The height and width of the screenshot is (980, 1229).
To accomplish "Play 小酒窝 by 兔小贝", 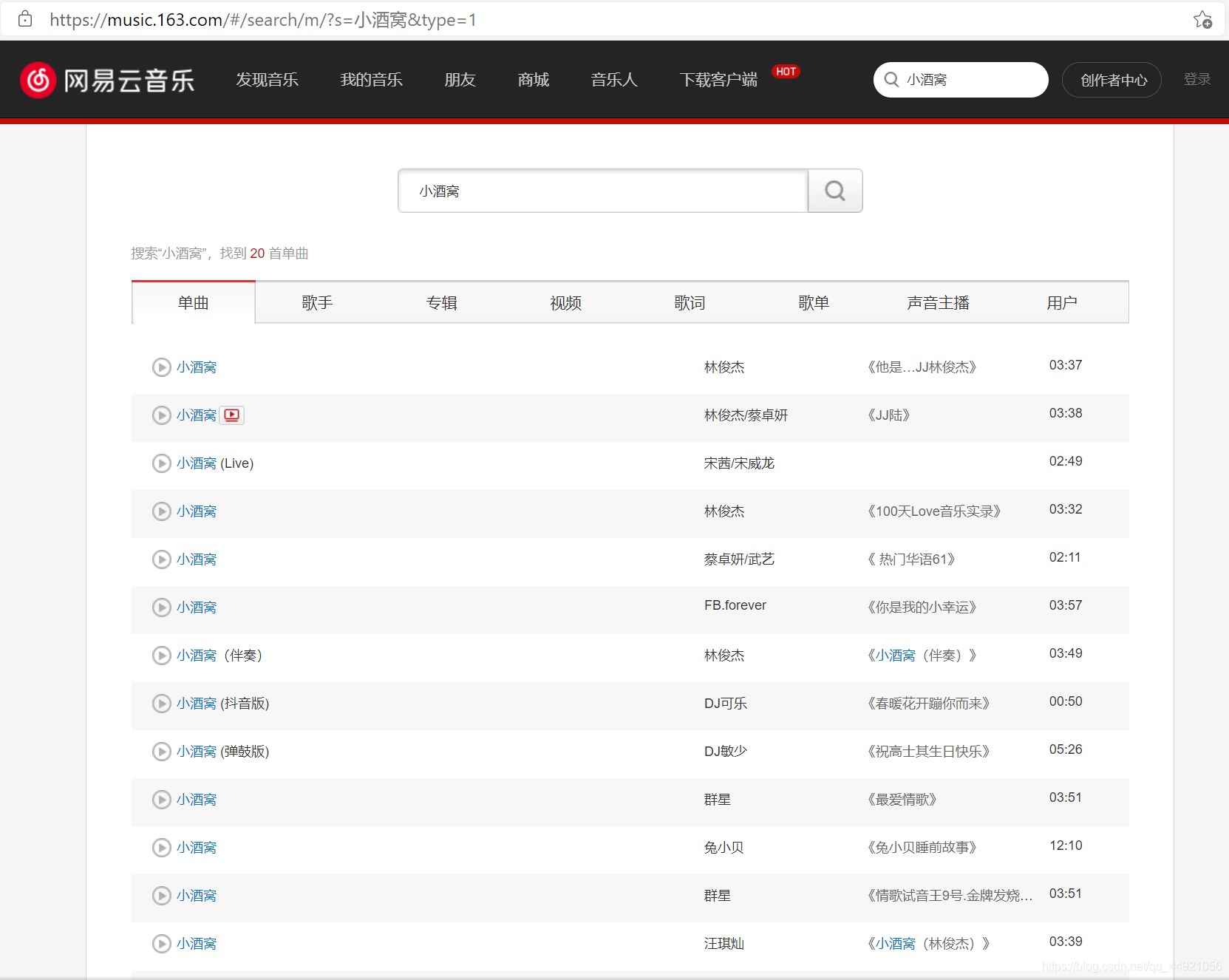I will pos(161,848).
